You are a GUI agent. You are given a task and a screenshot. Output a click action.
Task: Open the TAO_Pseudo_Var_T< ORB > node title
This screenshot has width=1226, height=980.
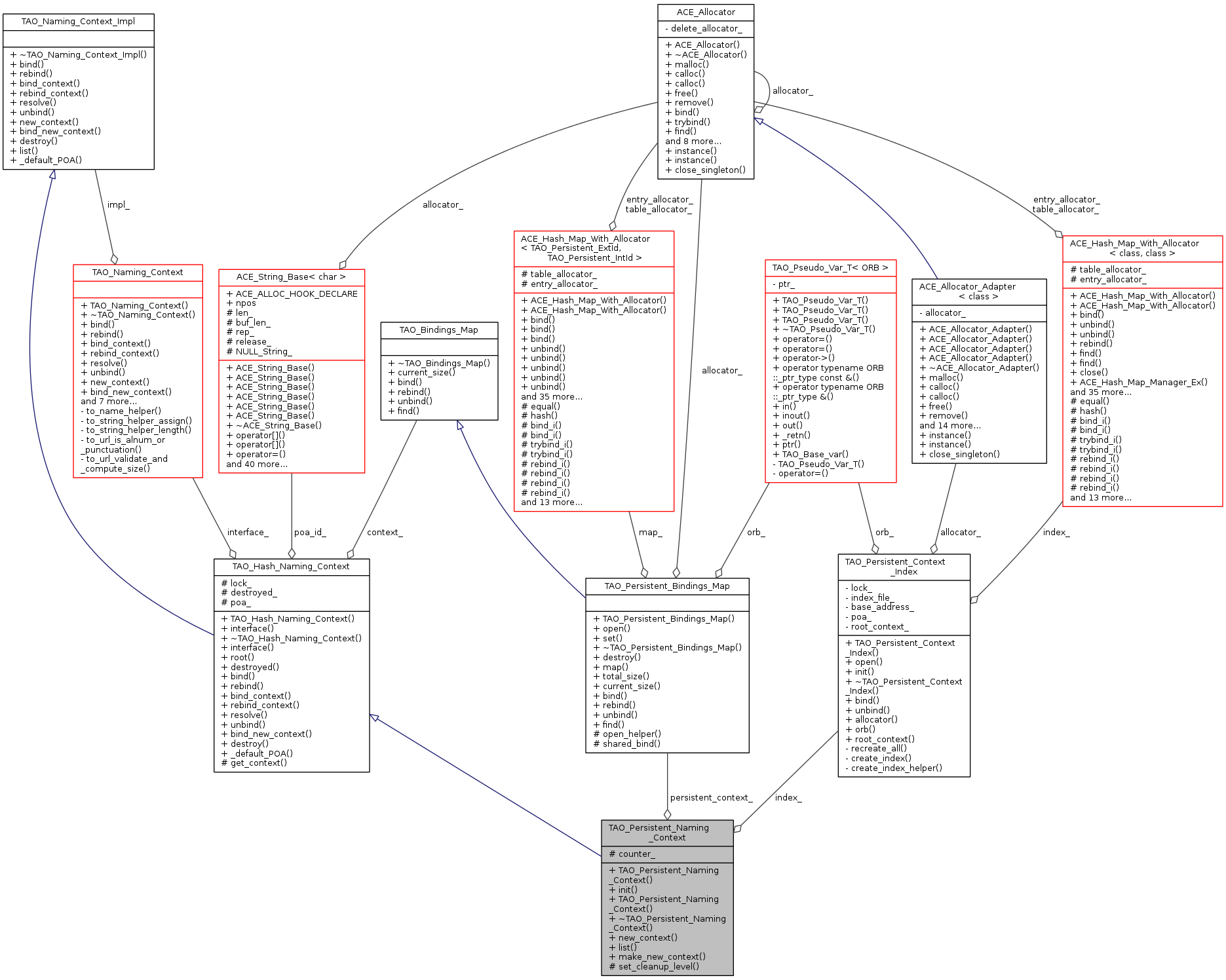(x=830, y=268)
